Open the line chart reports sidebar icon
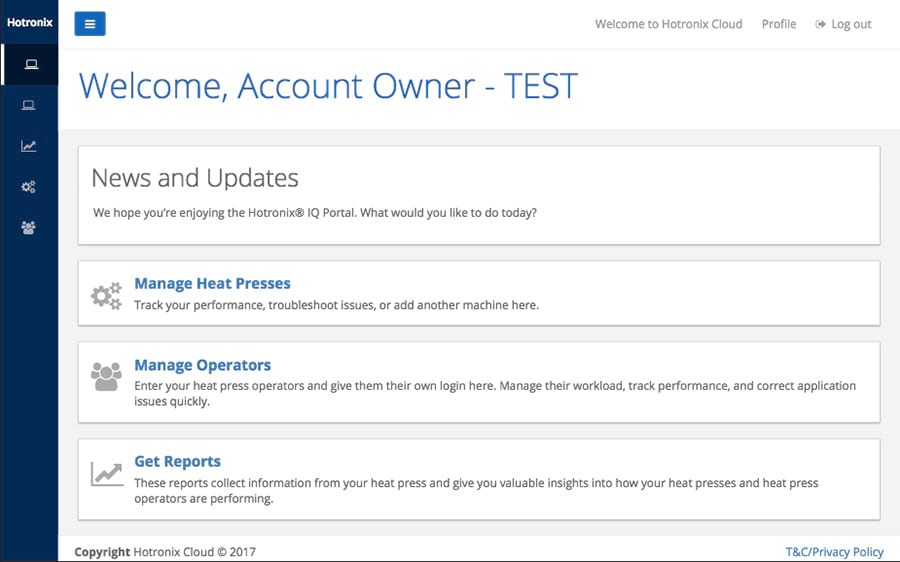Screen dimensions: 900x562 (x=29, y=146)
